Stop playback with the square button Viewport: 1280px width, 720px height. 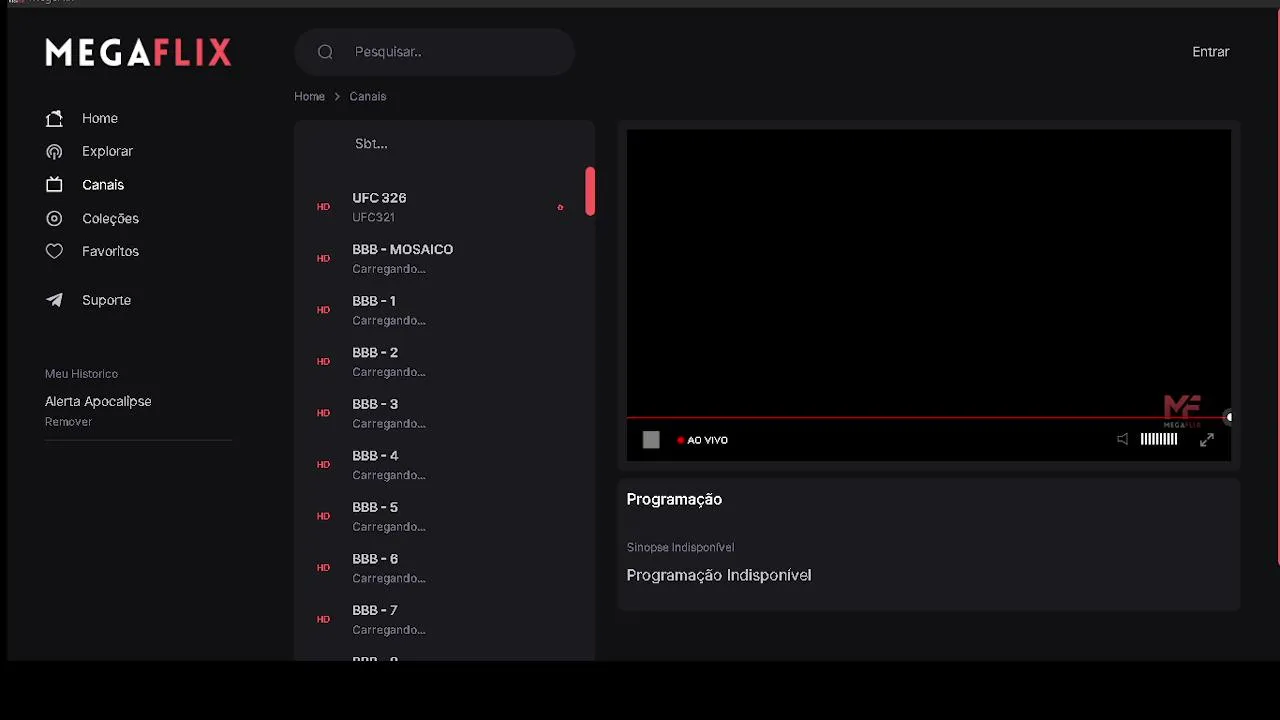[651, 440]
